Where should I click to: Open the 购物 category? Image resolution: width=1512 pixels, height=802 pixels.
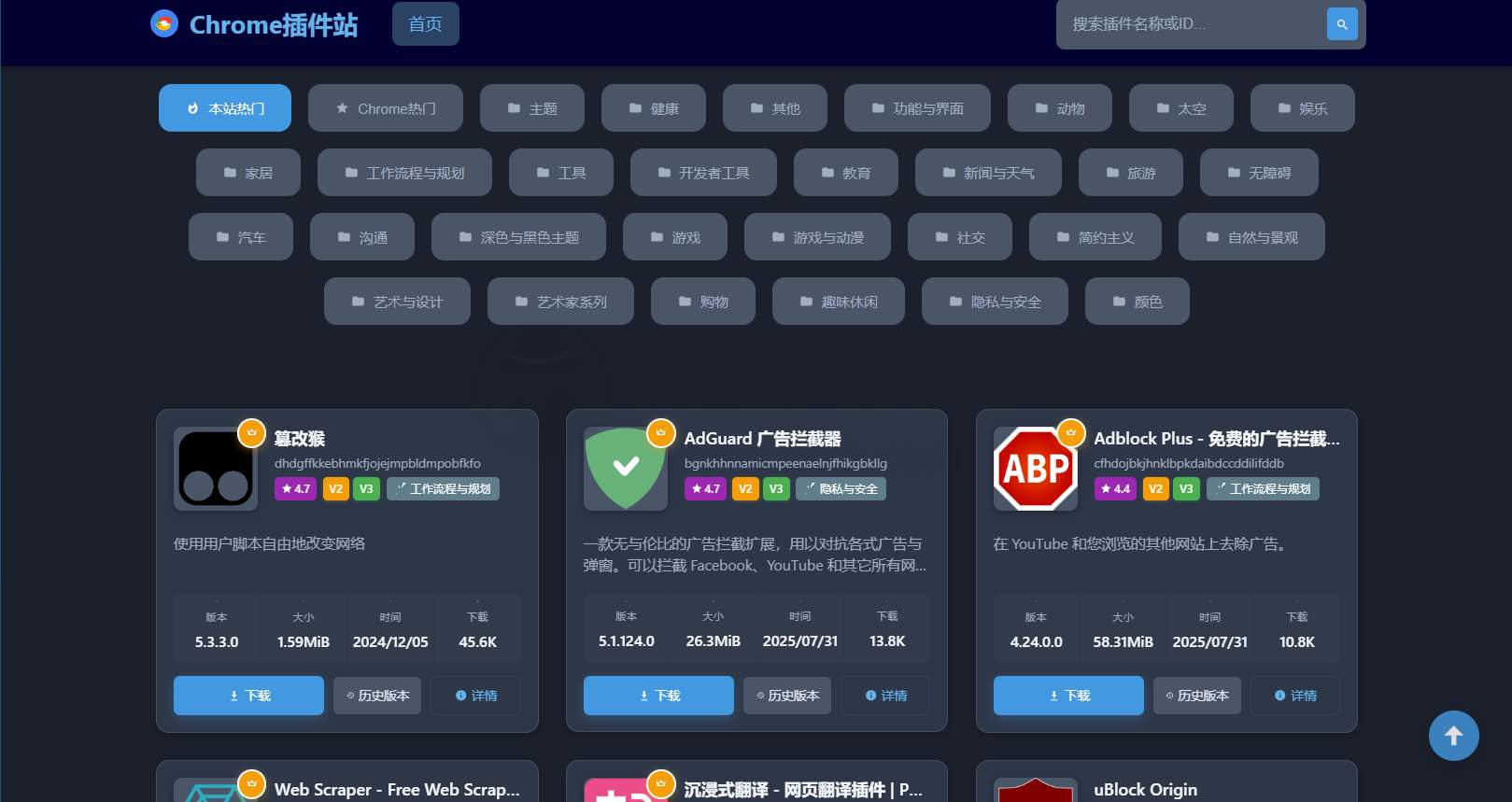703,302
